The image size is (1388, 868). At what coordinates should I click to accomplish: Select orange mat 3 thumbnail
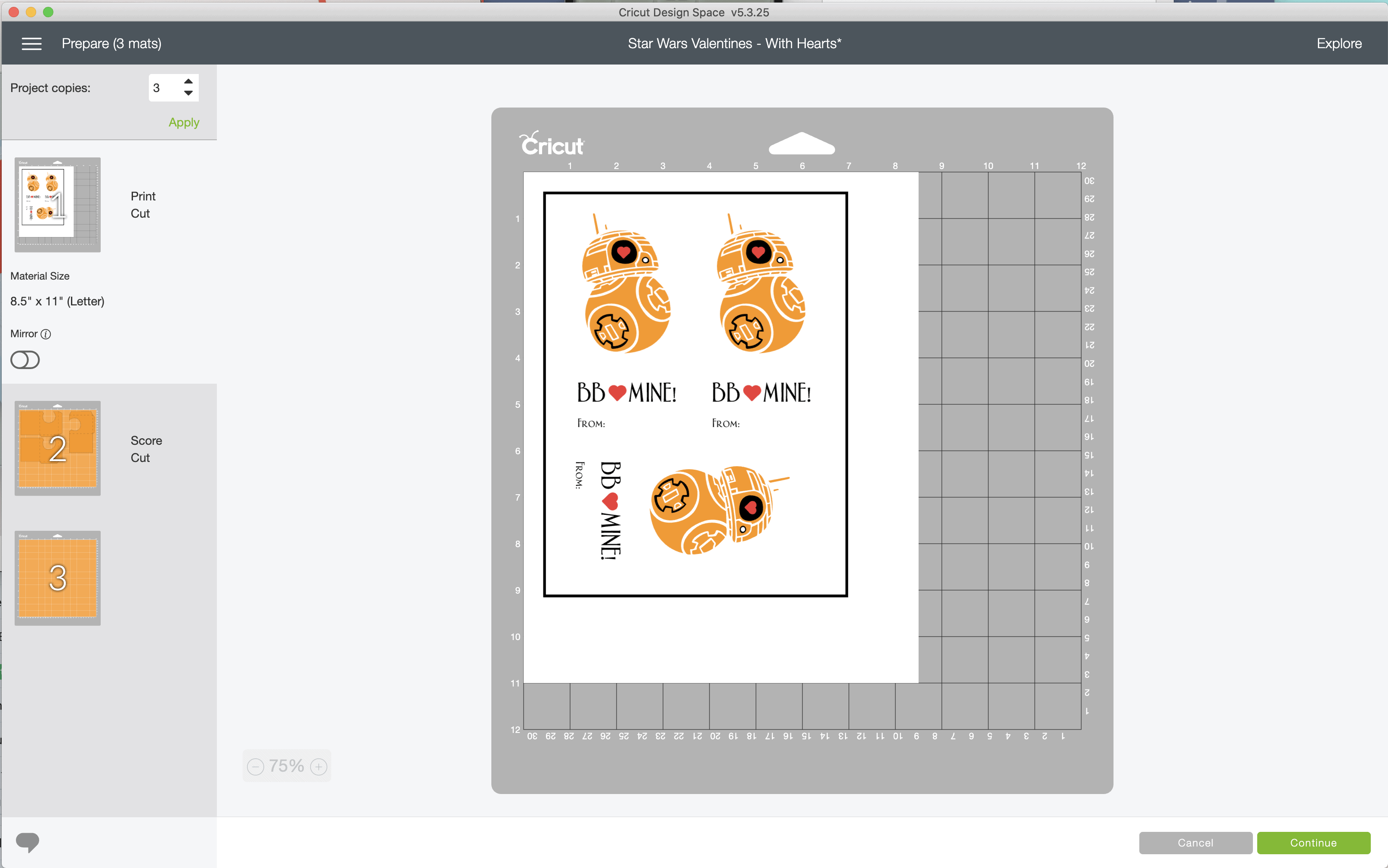pyautogui.click(x=57, y=578)
